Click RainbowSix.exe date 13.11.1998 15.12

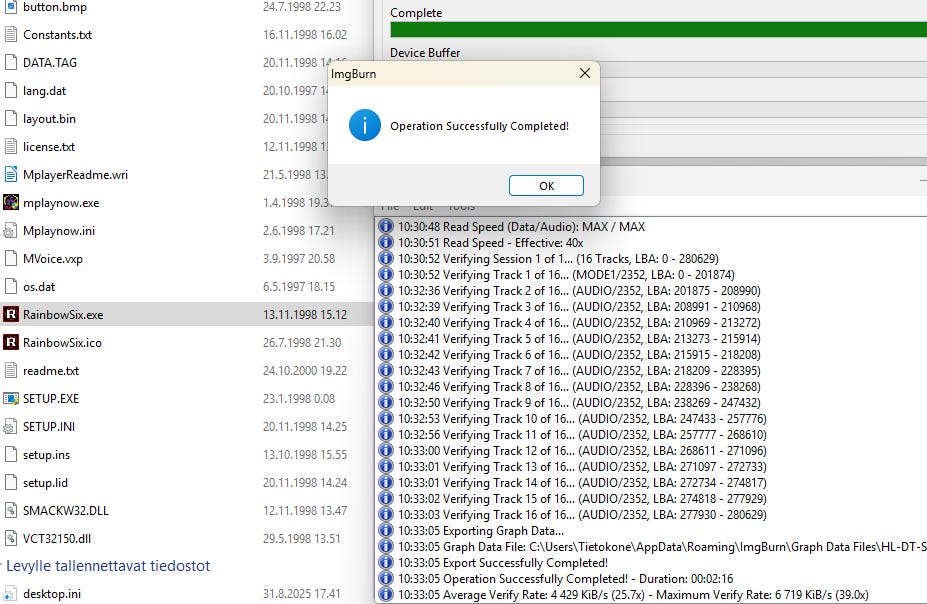click(x=305, y=314)
